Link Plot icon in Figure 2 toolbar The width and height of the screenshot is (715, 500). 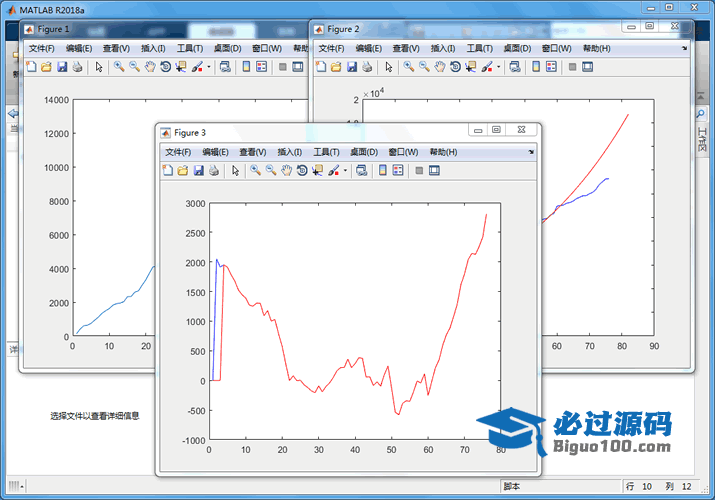(515, 67)
